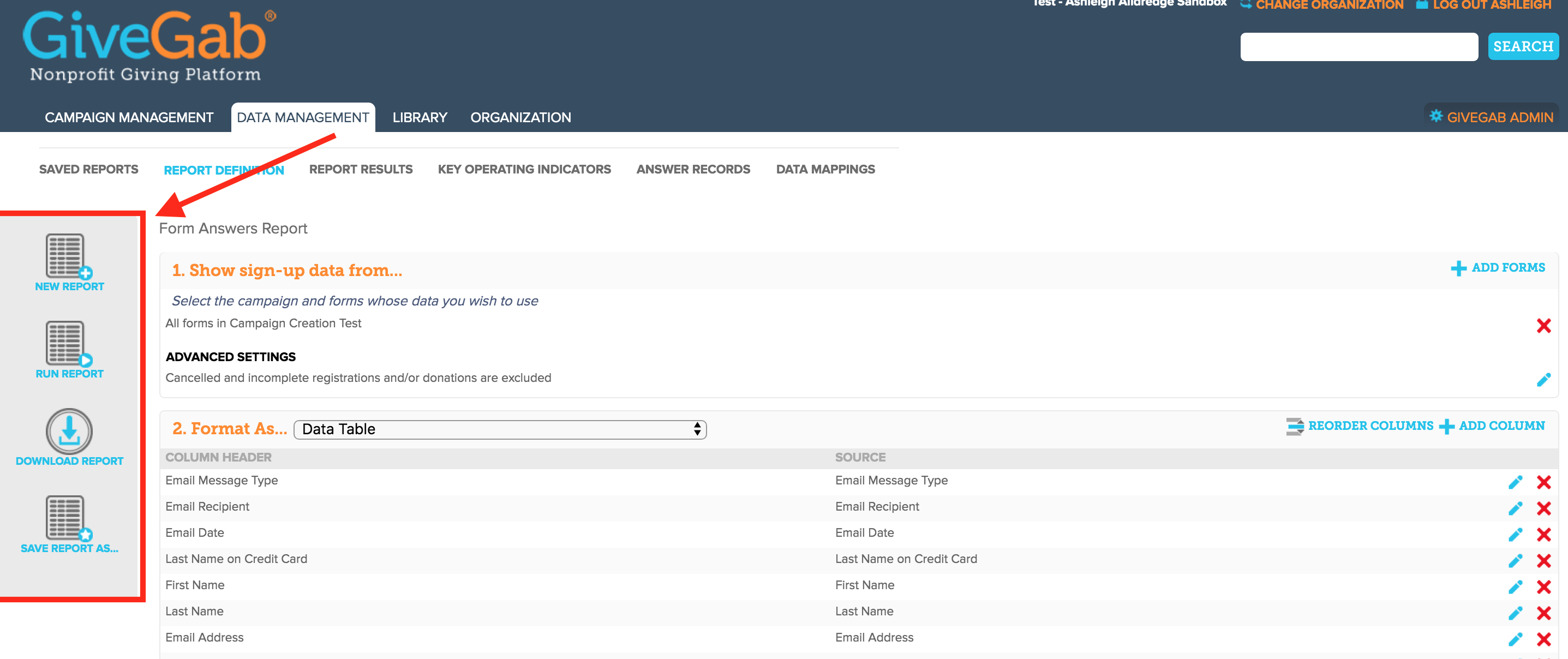This screenshot has height=659, width=1568.
Task: Delete the Email Message Type column
Action: [x=1543, y=483]
